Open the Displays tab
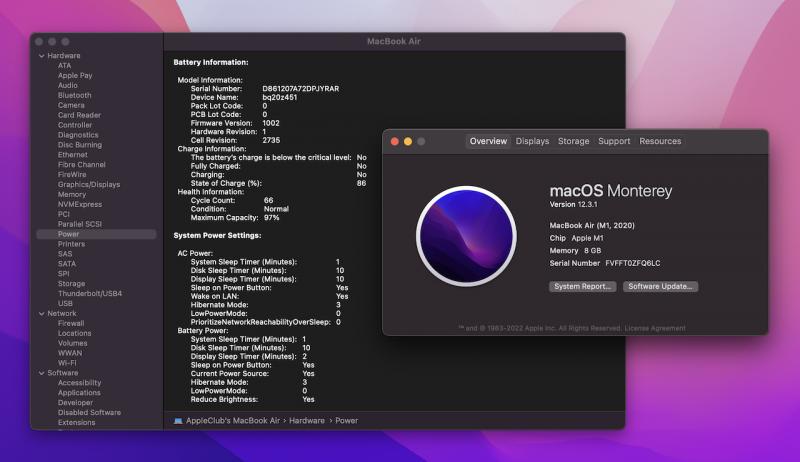This screenshot has height=462, width=800. pyautogui.click(x=532, y=141)
